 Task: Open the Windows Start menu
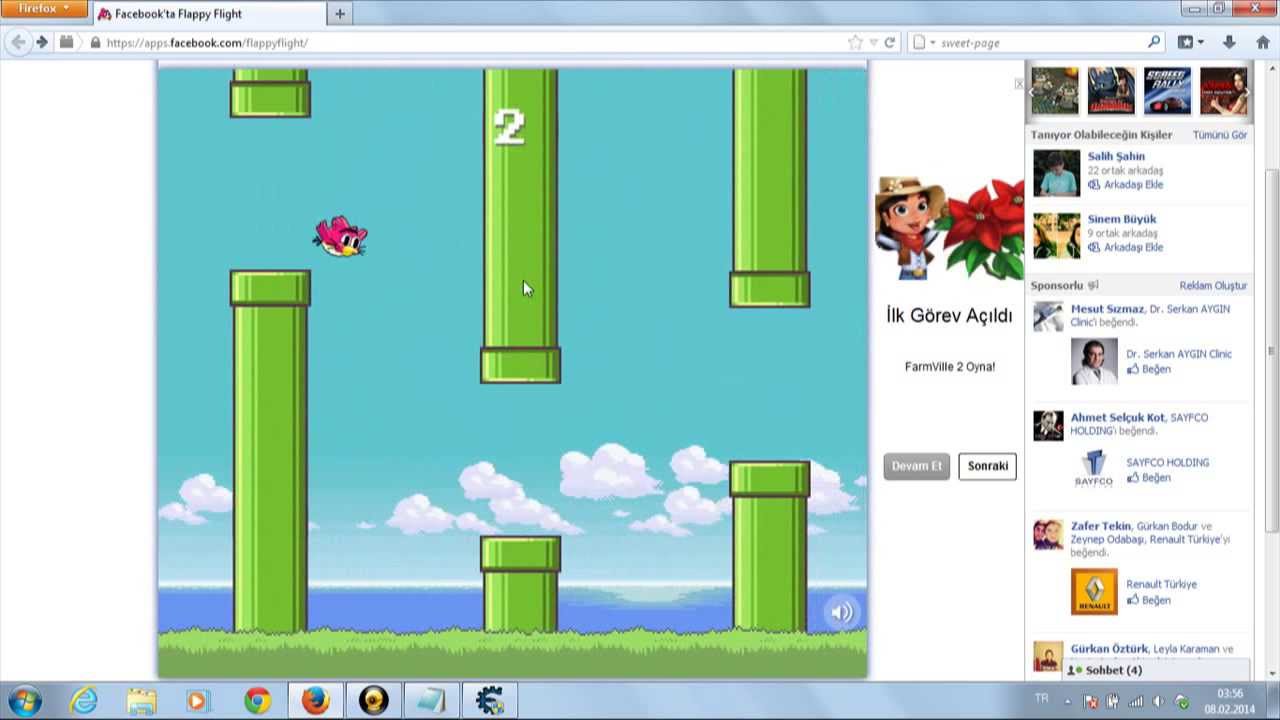click(x=24, y=700)
